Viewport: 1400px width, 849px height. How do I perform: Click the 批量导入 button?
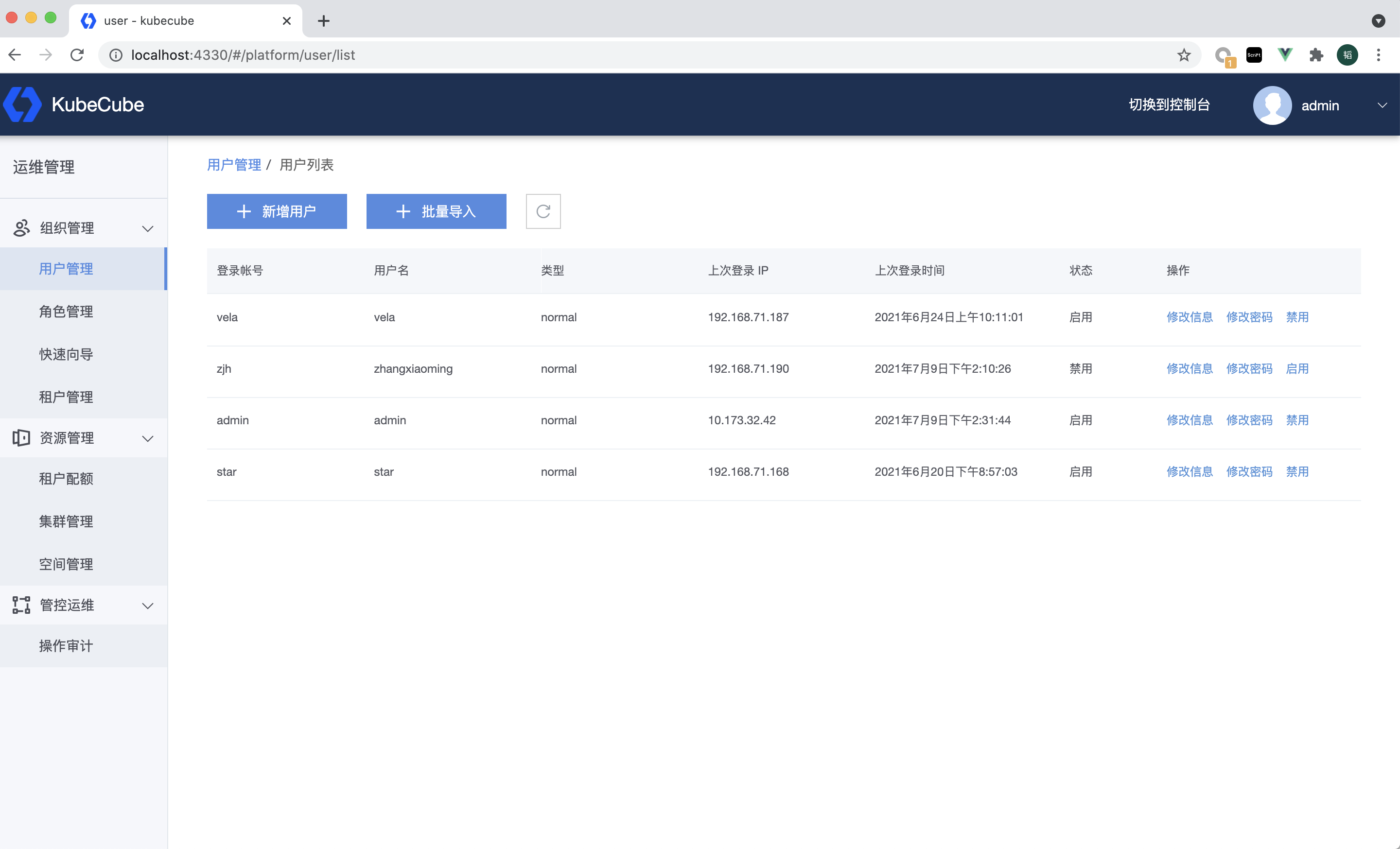click(x=437, y=211)
